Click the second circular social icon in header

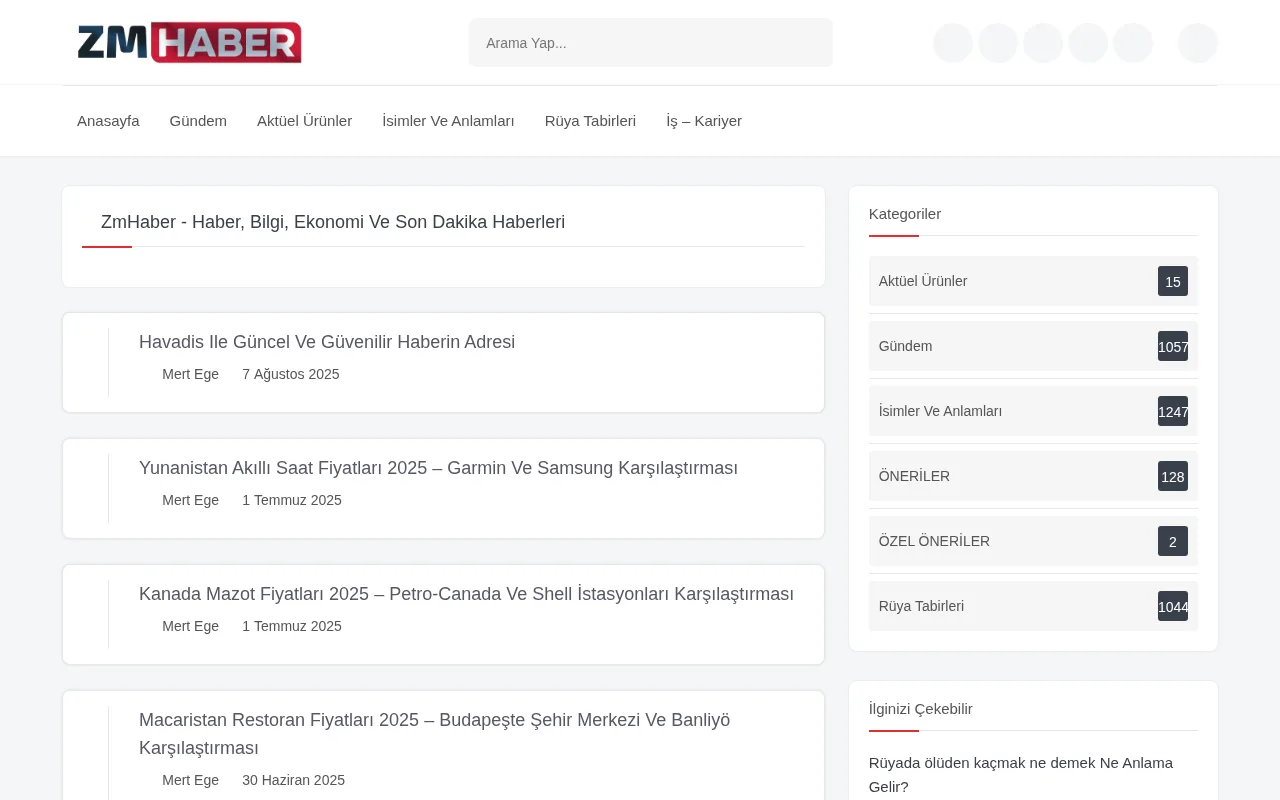[997, 43]
